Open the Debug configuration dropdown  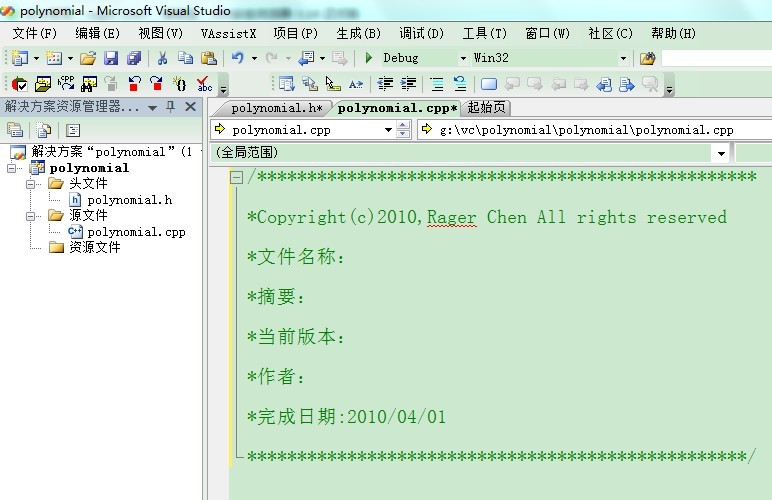coord(463,59)
